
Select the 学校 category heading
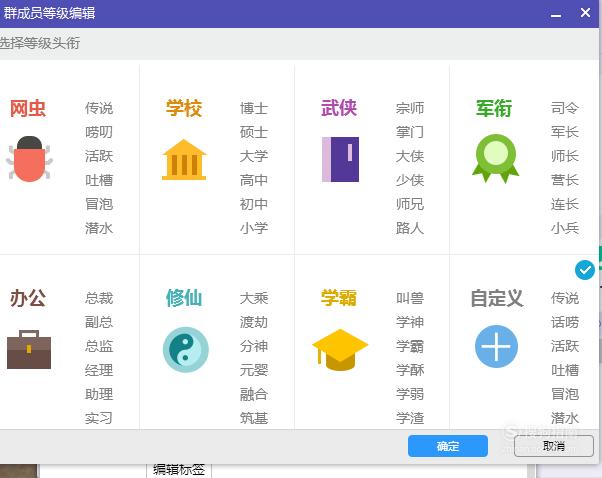point(184,108)
